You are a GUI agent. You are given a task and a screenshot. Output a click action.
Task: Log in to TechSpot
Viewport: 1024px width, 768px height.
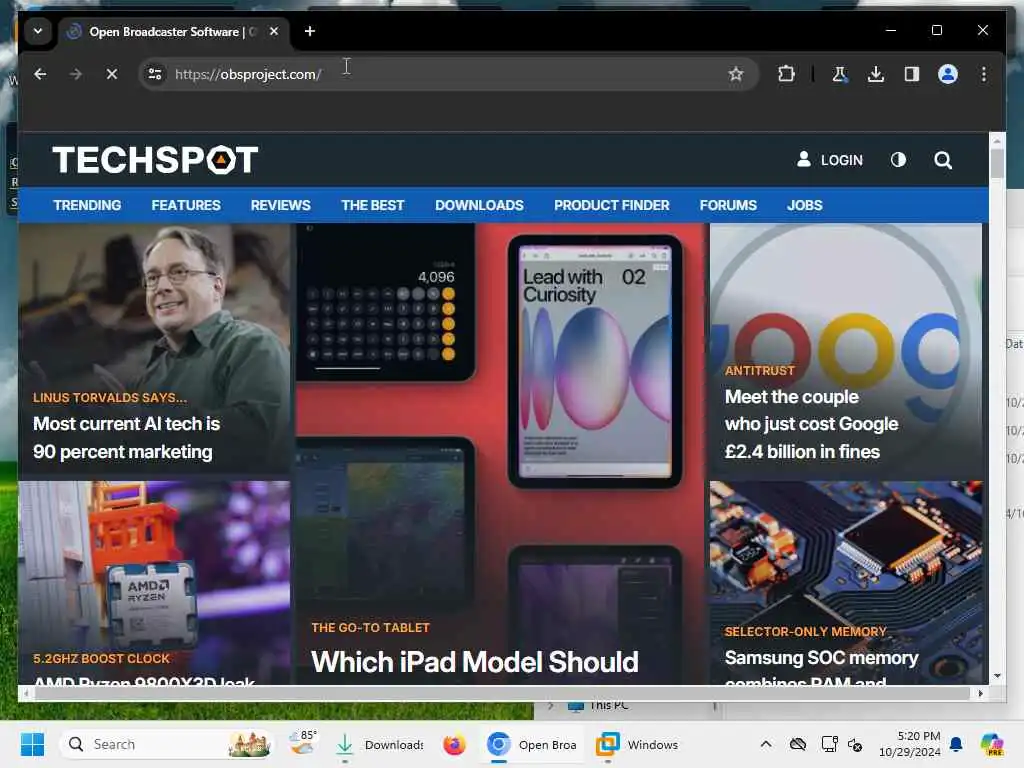[x=830, y=160]
